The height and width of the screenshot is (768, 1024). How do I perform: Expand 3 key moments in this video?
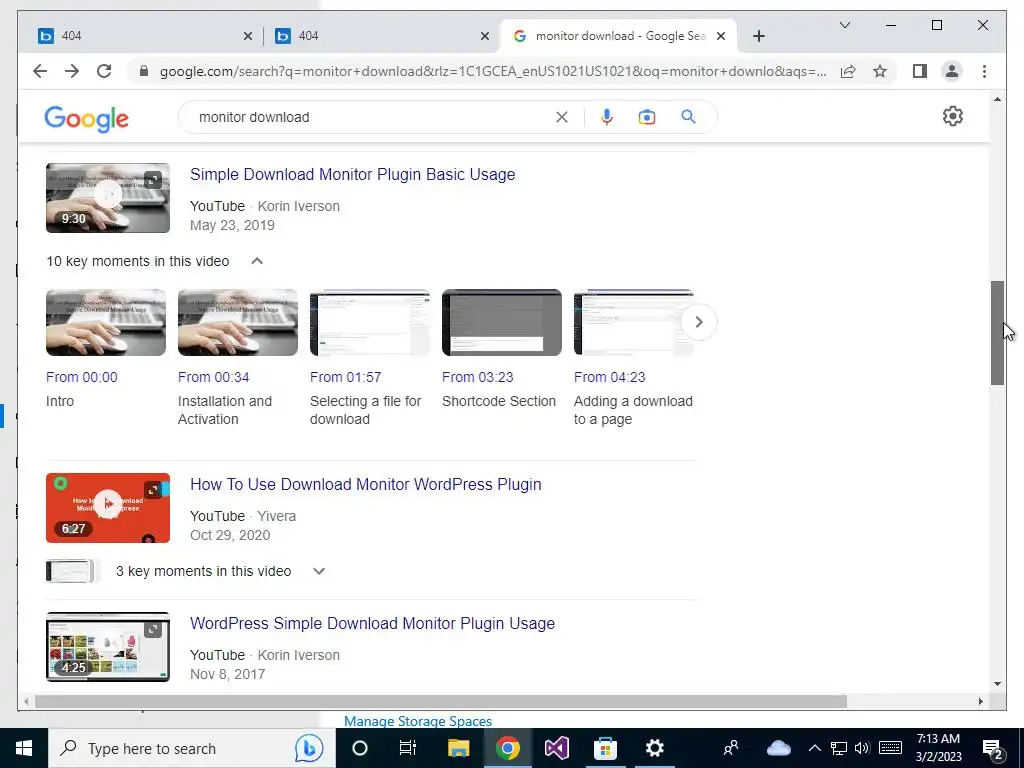coord(319,571)
